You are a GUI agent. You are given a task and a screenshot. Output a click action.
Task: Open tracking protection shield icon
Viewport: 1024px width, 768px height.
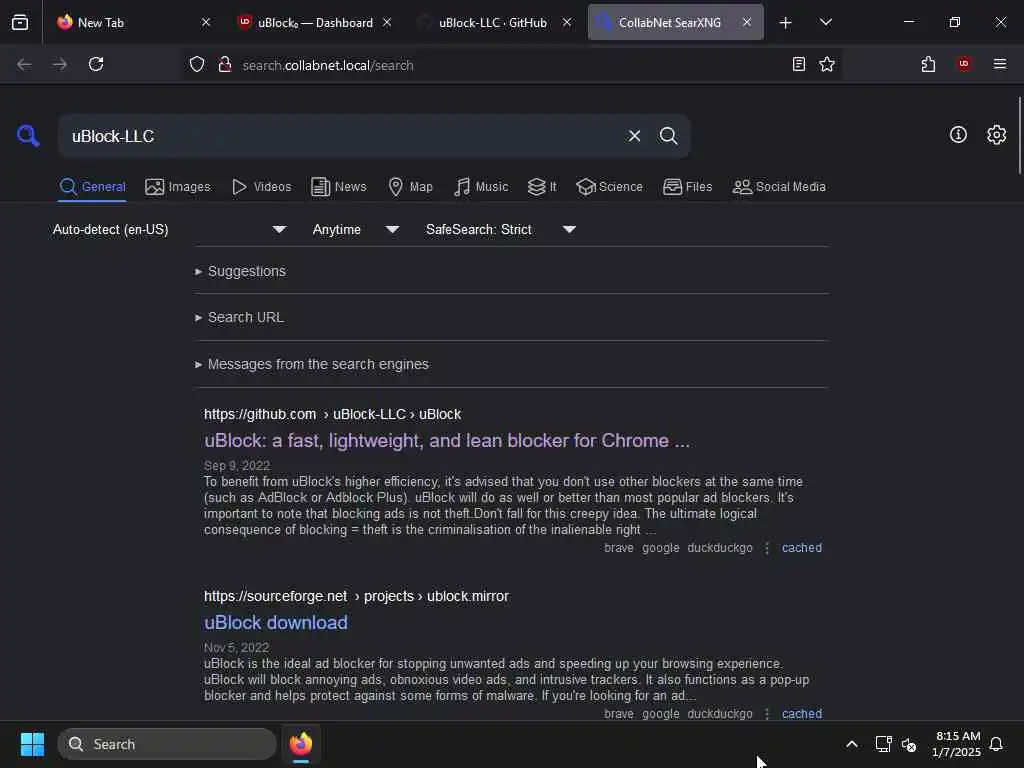point(197,64)
